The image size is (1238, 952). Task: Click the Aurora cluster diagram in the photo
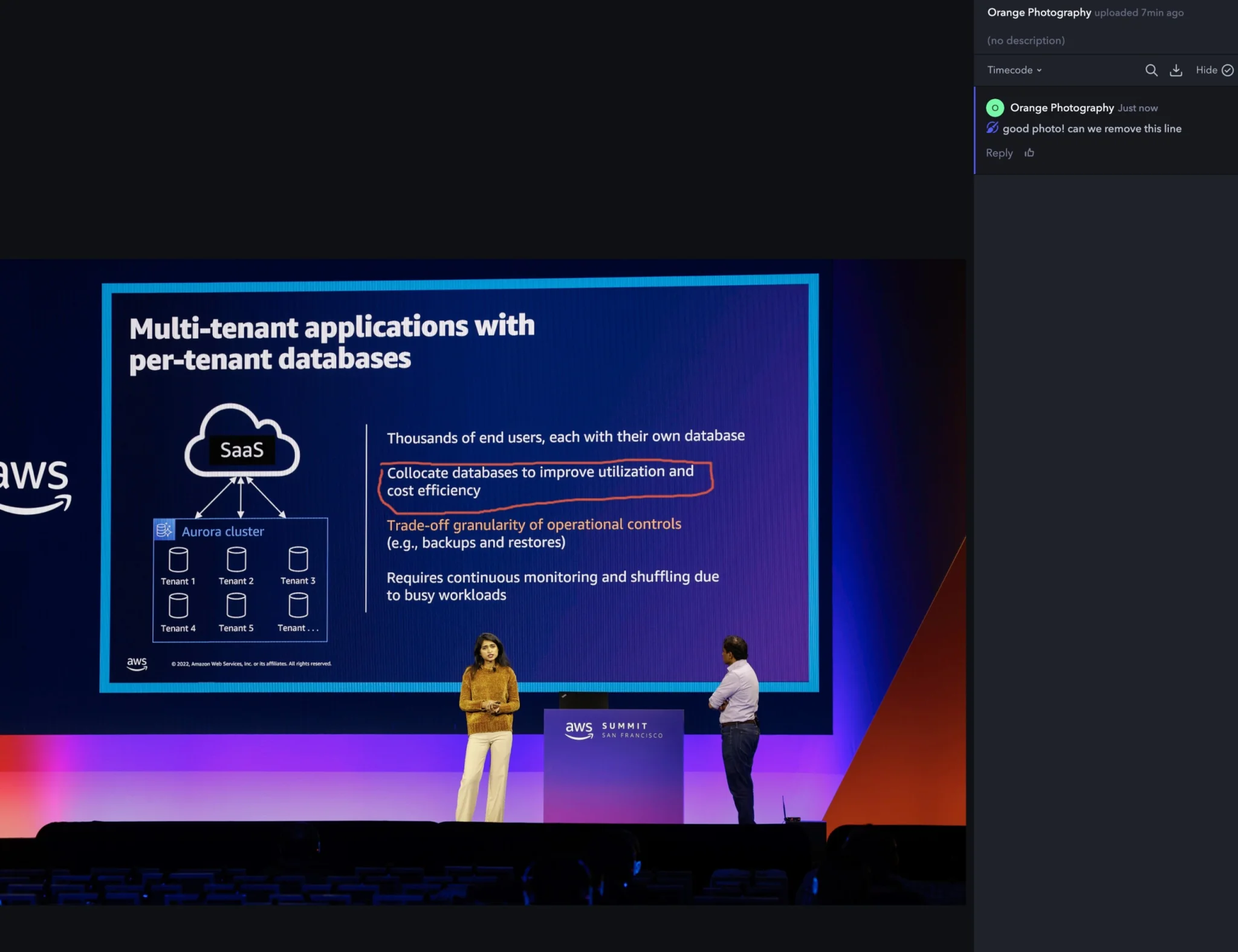[240, 580]
